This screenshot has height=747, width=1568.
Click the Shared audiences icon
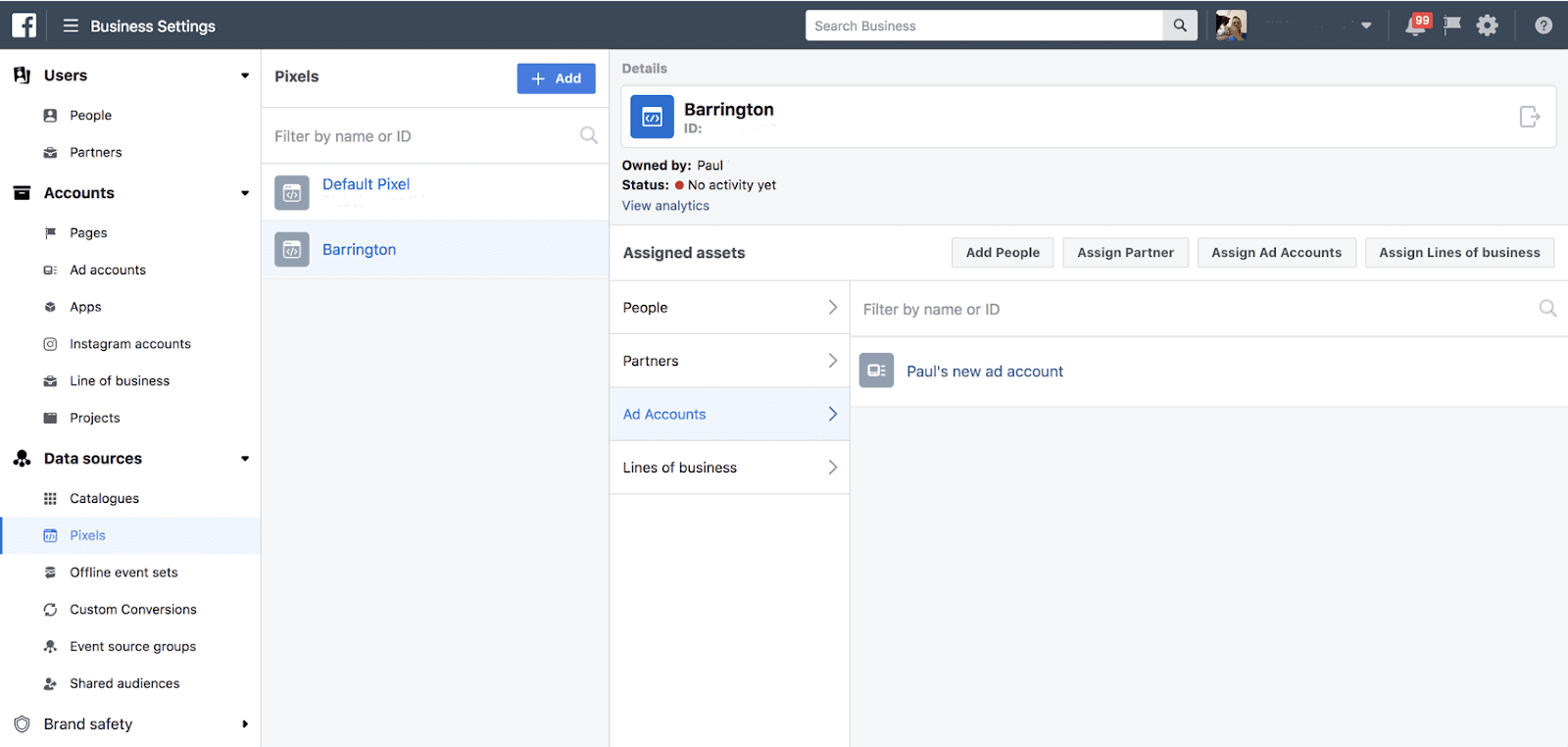click(50, 684)
